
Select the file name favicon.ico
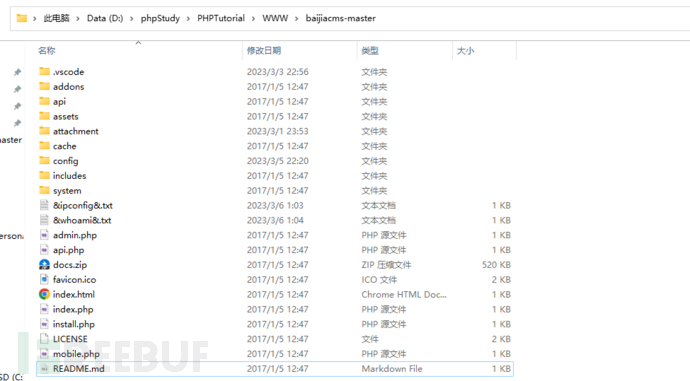coord(74,279)
